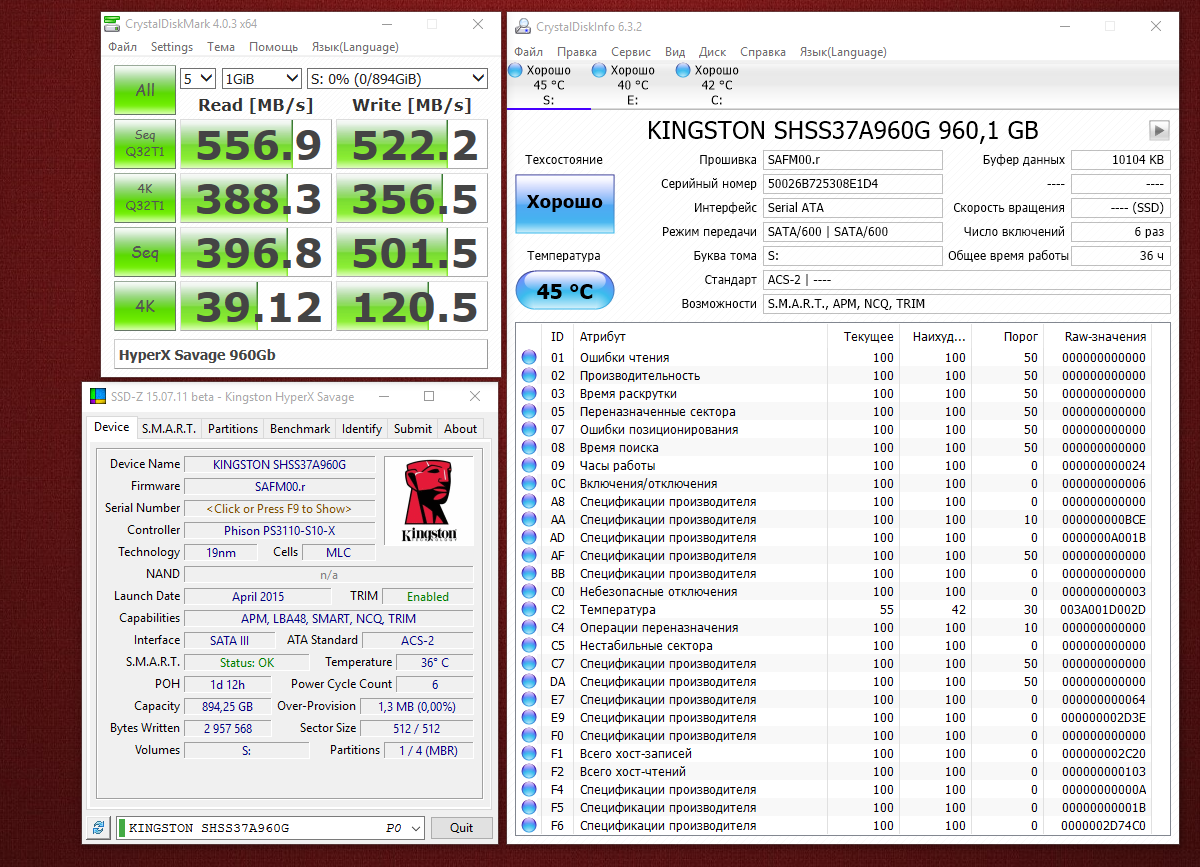This screenshot has width=1200, height=867.
Task: Switch to the S.M.A.R.T. tab in SSD-Z
Action: (168, 429)
